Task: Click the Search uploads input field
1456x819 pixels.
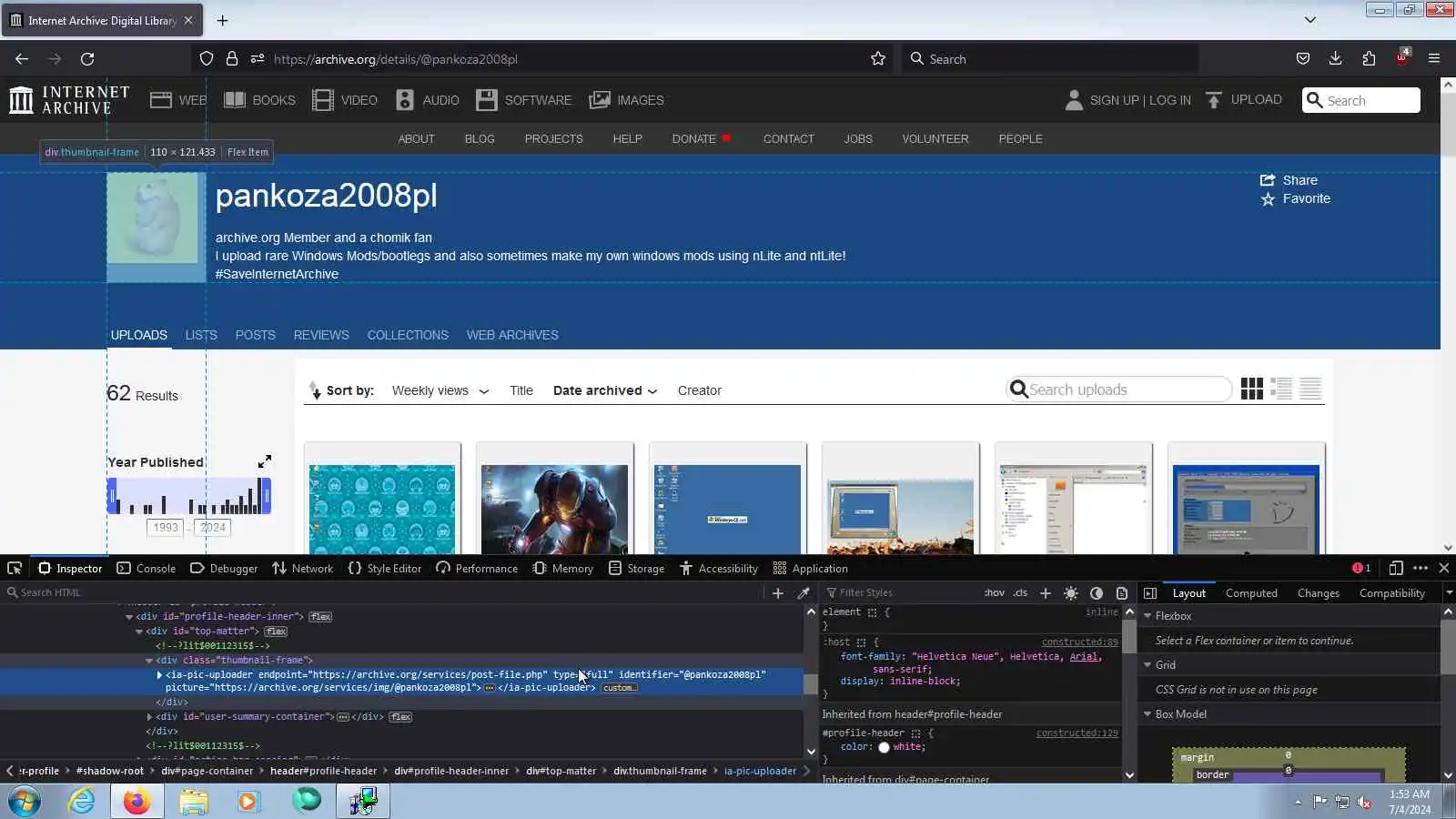Action: (1119, 389)
